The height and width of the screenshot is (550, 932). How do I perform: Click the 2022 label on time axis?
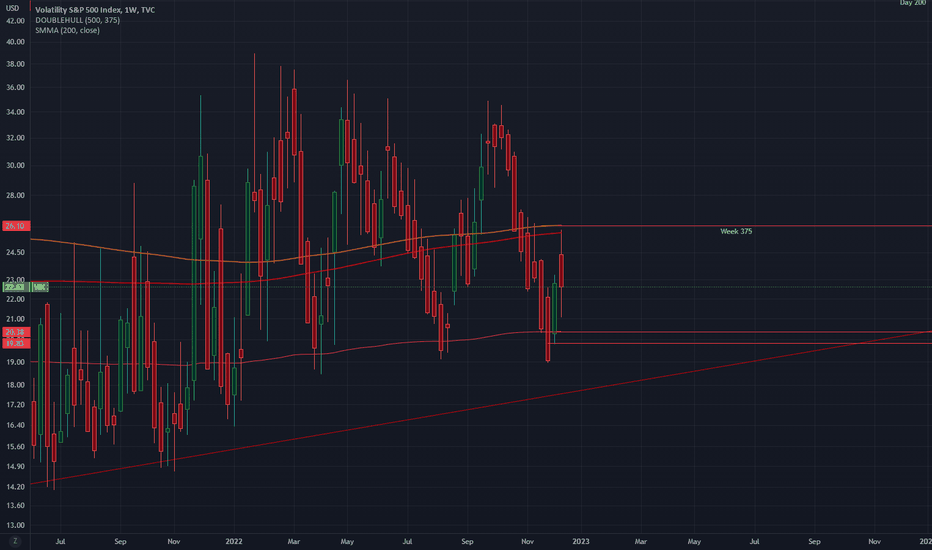pos(234,542)
